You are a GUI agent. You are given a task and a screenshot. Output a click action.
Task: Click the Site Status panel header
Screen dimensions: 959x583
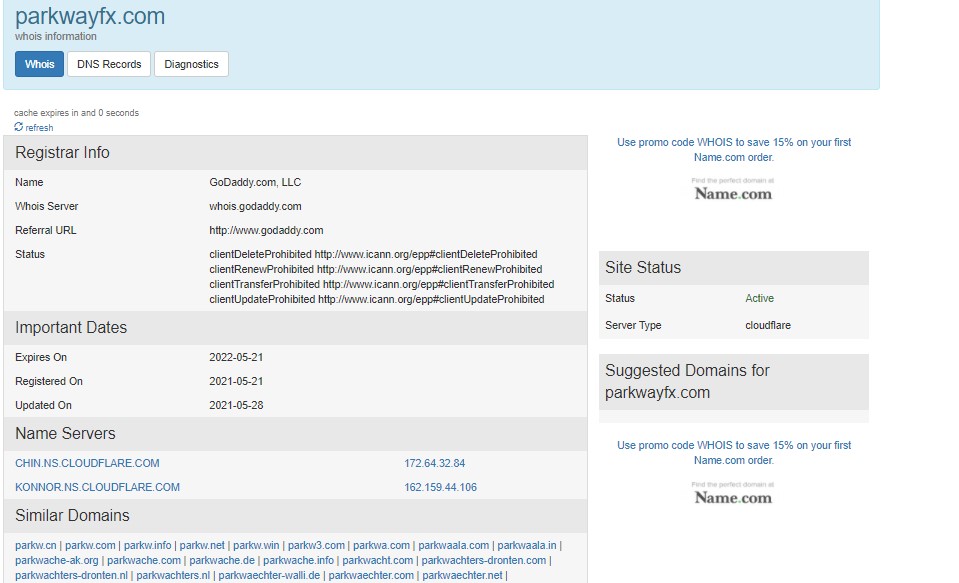click(x=733, y=268)
